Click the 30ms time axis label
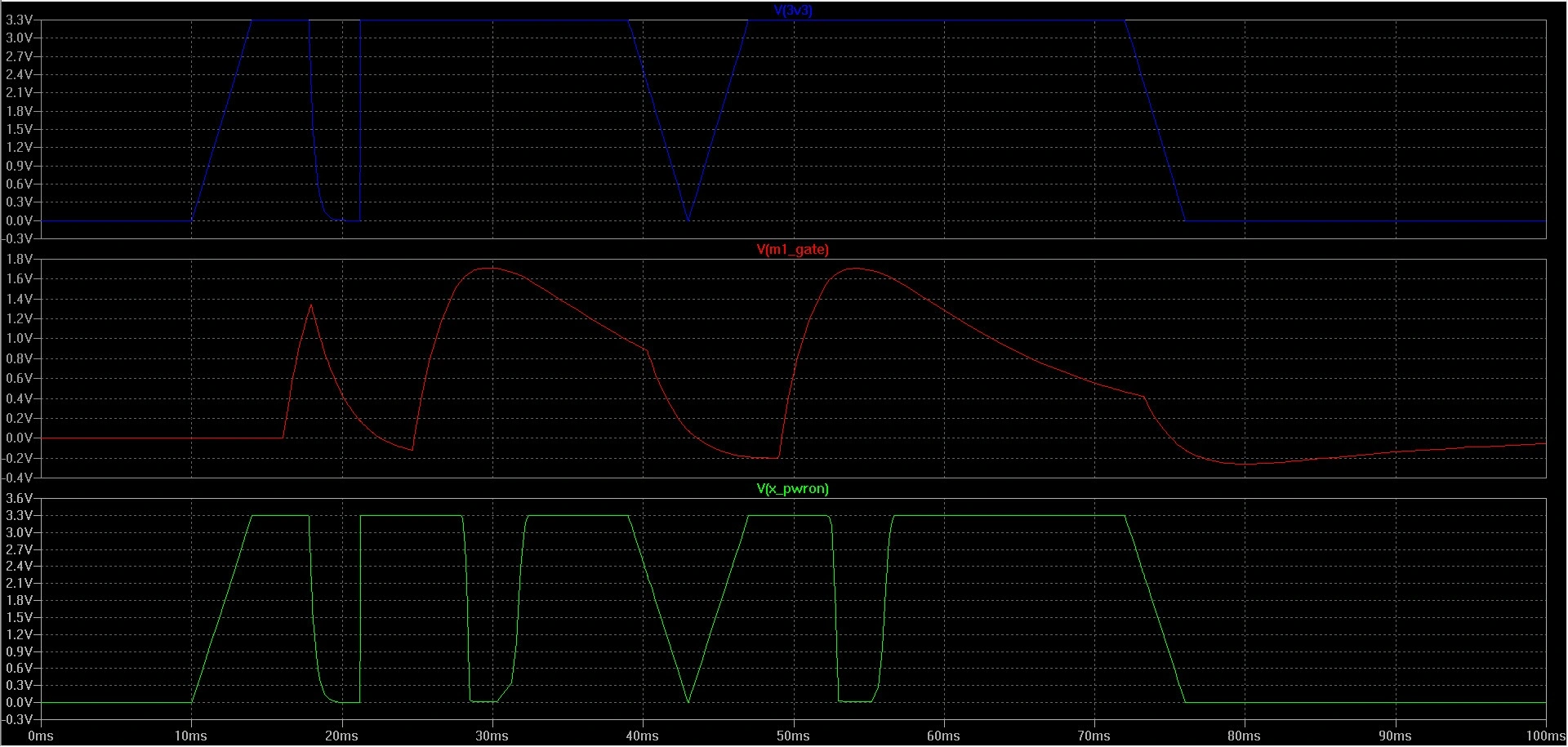Screen dimensions: 1568x747 pyautogui.click(x=492, y=736)
